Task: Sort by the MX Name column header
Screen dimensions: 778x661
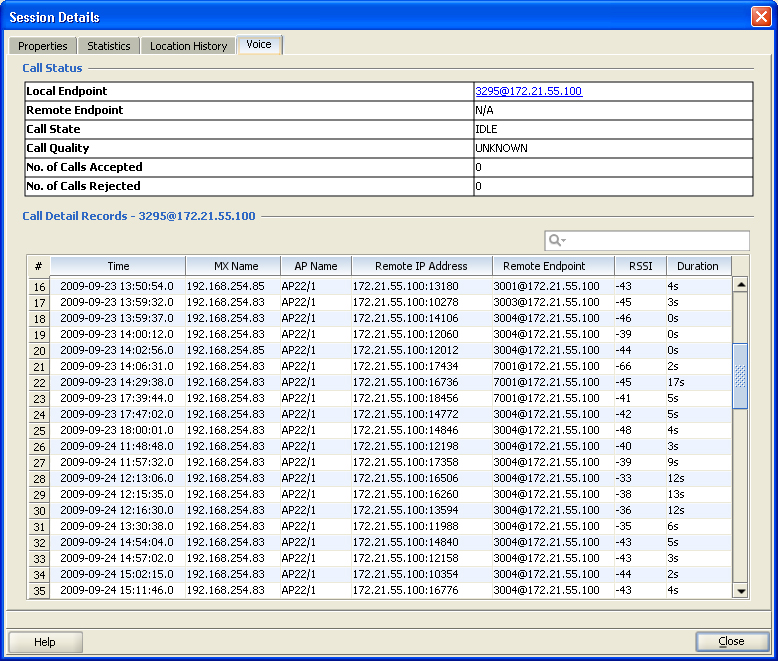Action: coord(236,266)
